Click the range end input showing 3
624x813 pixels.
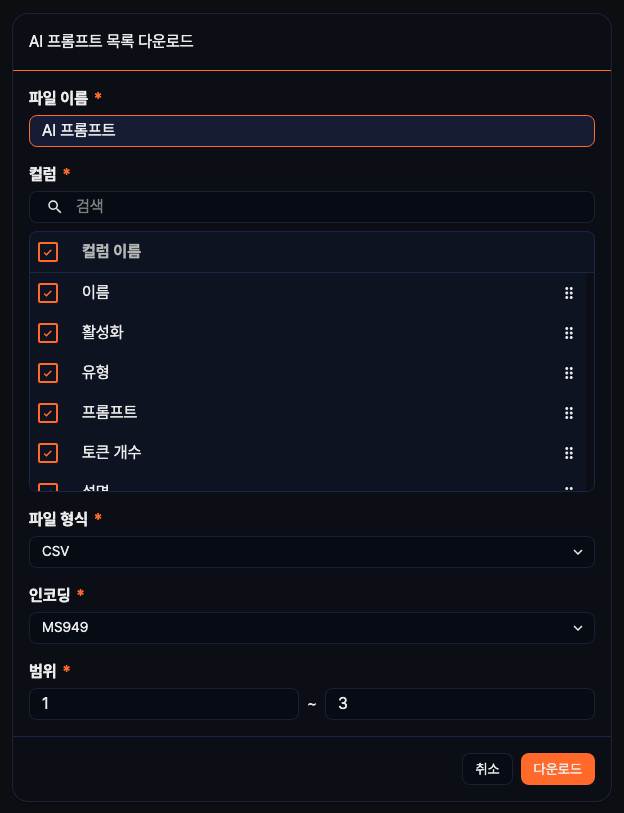tap(460, 704)
